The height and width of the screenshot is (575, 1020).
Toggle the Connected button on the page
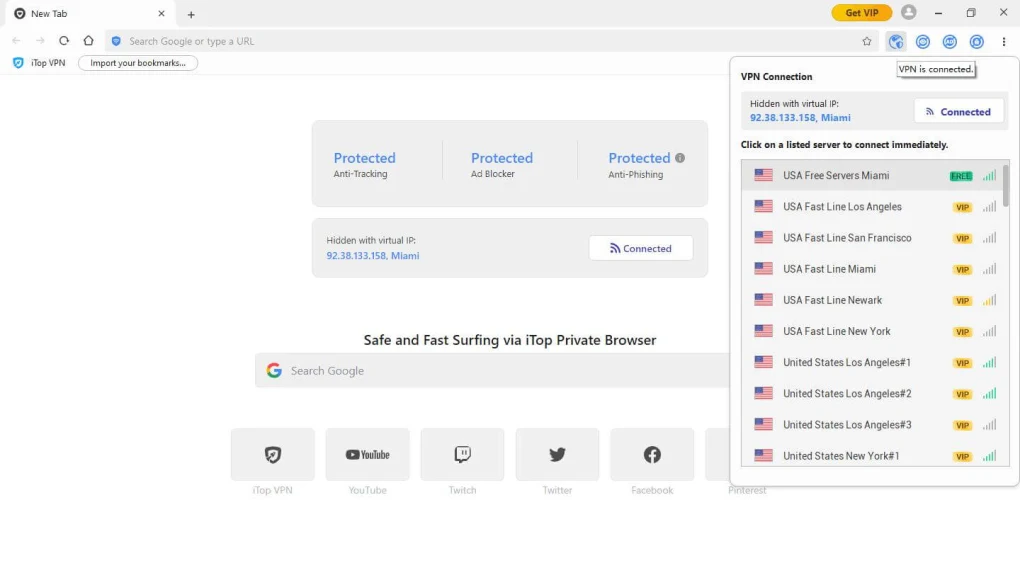(640, 249)
